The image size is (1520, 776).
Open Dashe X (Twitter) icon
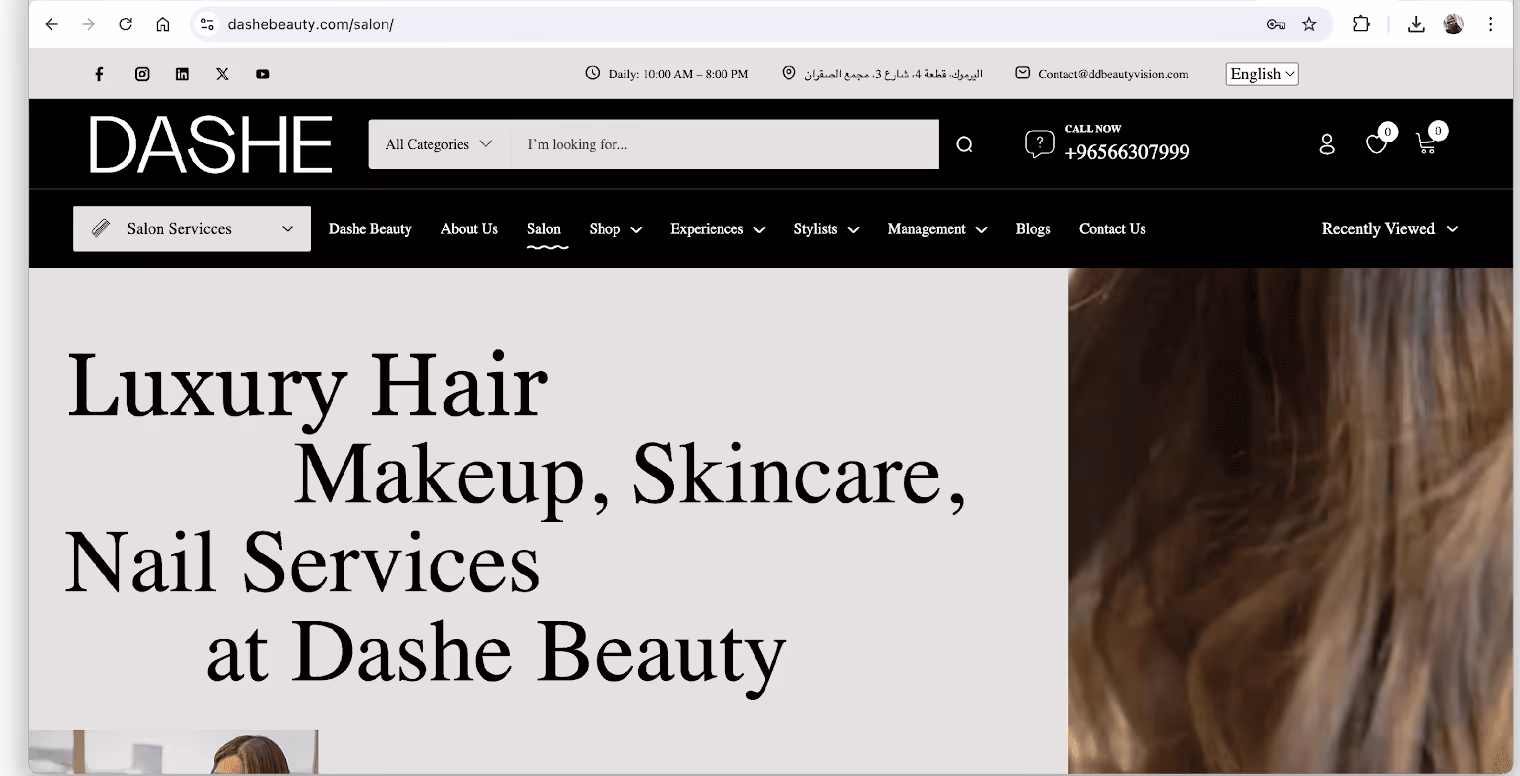[222, 74]
